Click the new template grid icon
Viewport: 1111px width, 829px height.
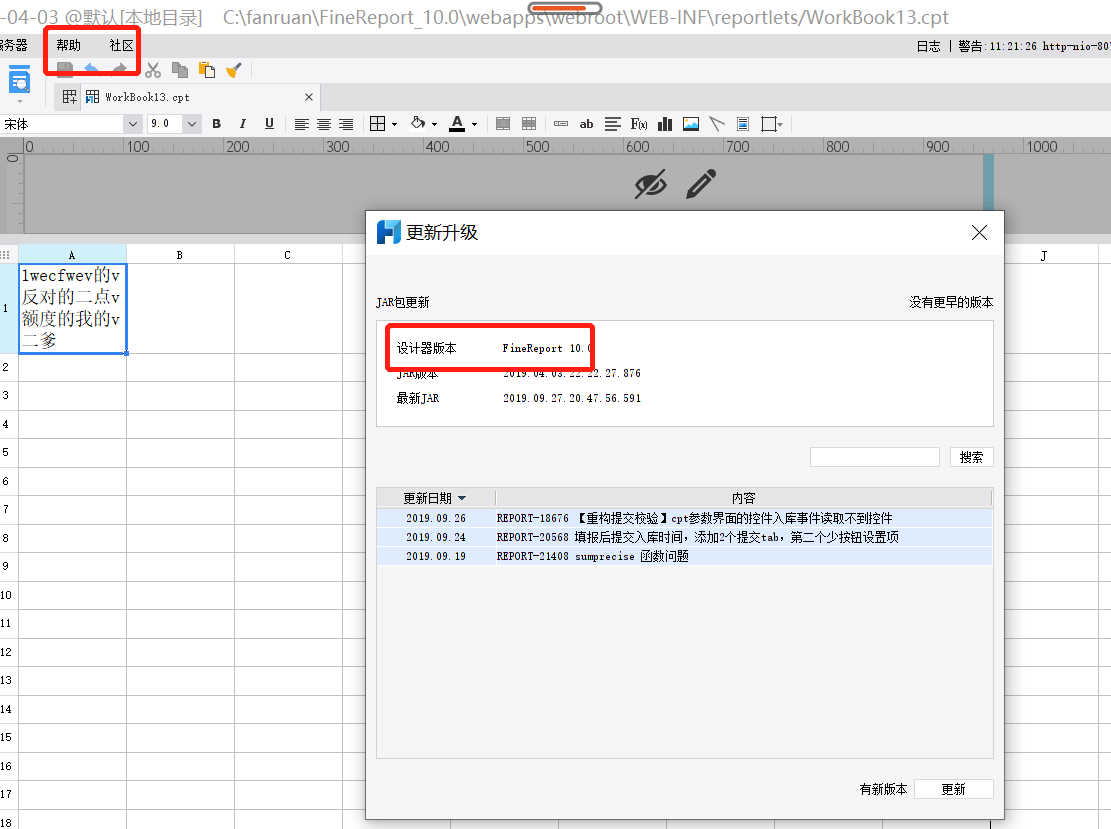point(69,97)
